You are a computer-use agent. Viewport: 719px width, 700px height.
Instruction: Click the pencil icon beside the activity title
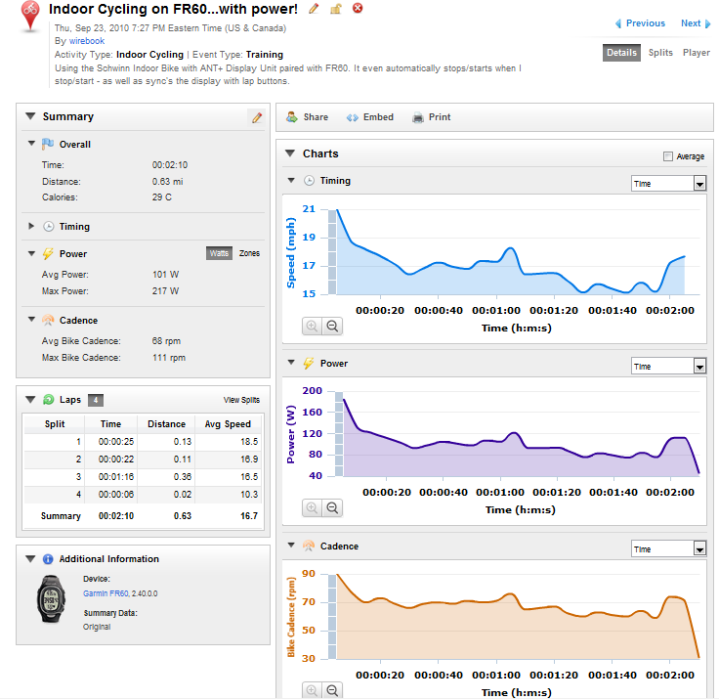tap(314, 8)
